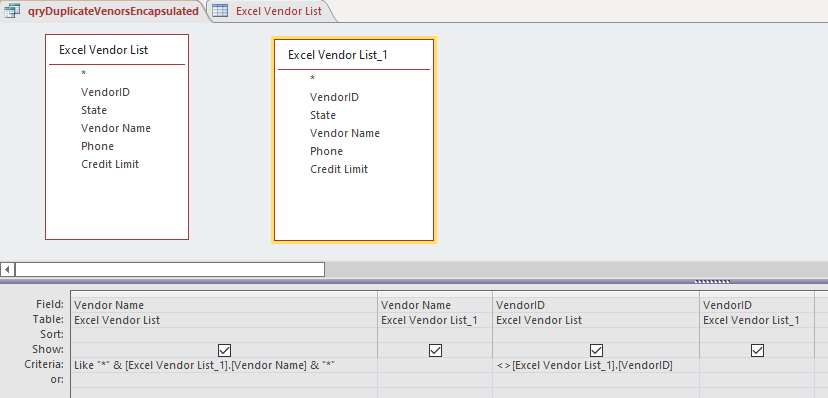Screen dimensions: 828x398
Task: Select asterisk field in Excel Vendor List_1
Action: click(x=313, y=79)
